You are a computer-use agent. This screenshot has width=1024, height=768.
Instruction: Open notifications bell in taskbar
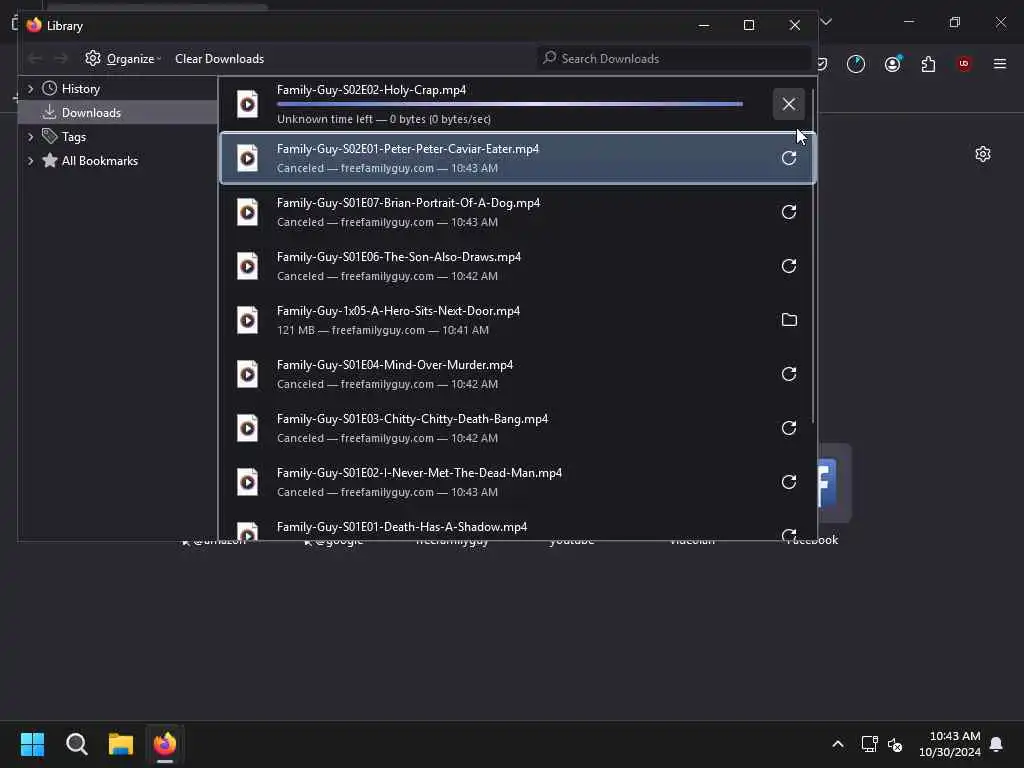tap(996, 744)
